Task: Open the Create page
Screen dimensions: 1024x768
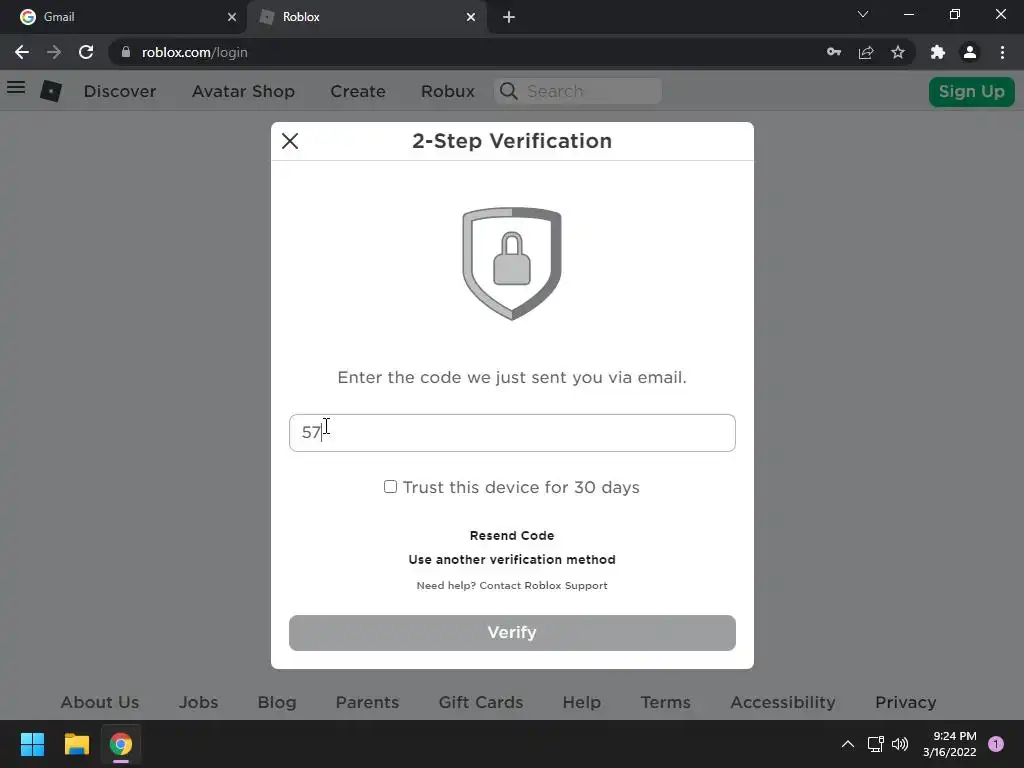Action: click(358, 91)
